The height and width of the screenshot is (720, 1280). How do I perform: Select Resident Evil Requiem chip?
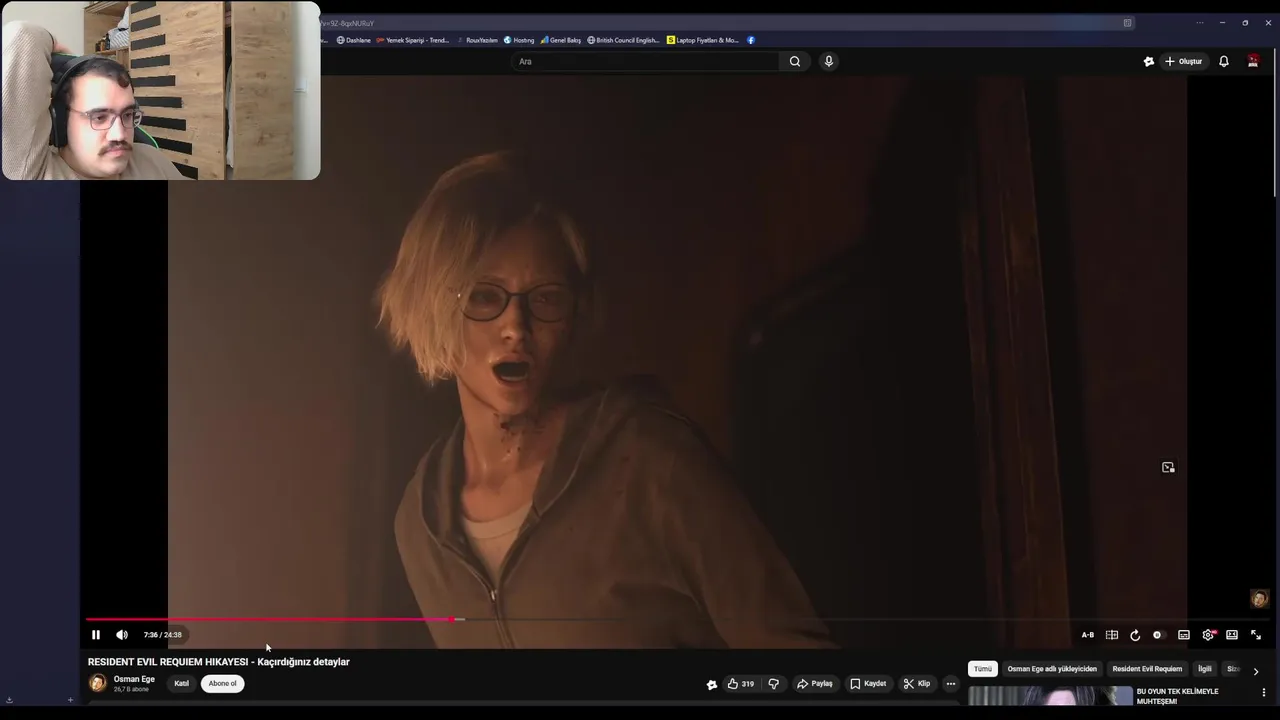[1147, 669]
